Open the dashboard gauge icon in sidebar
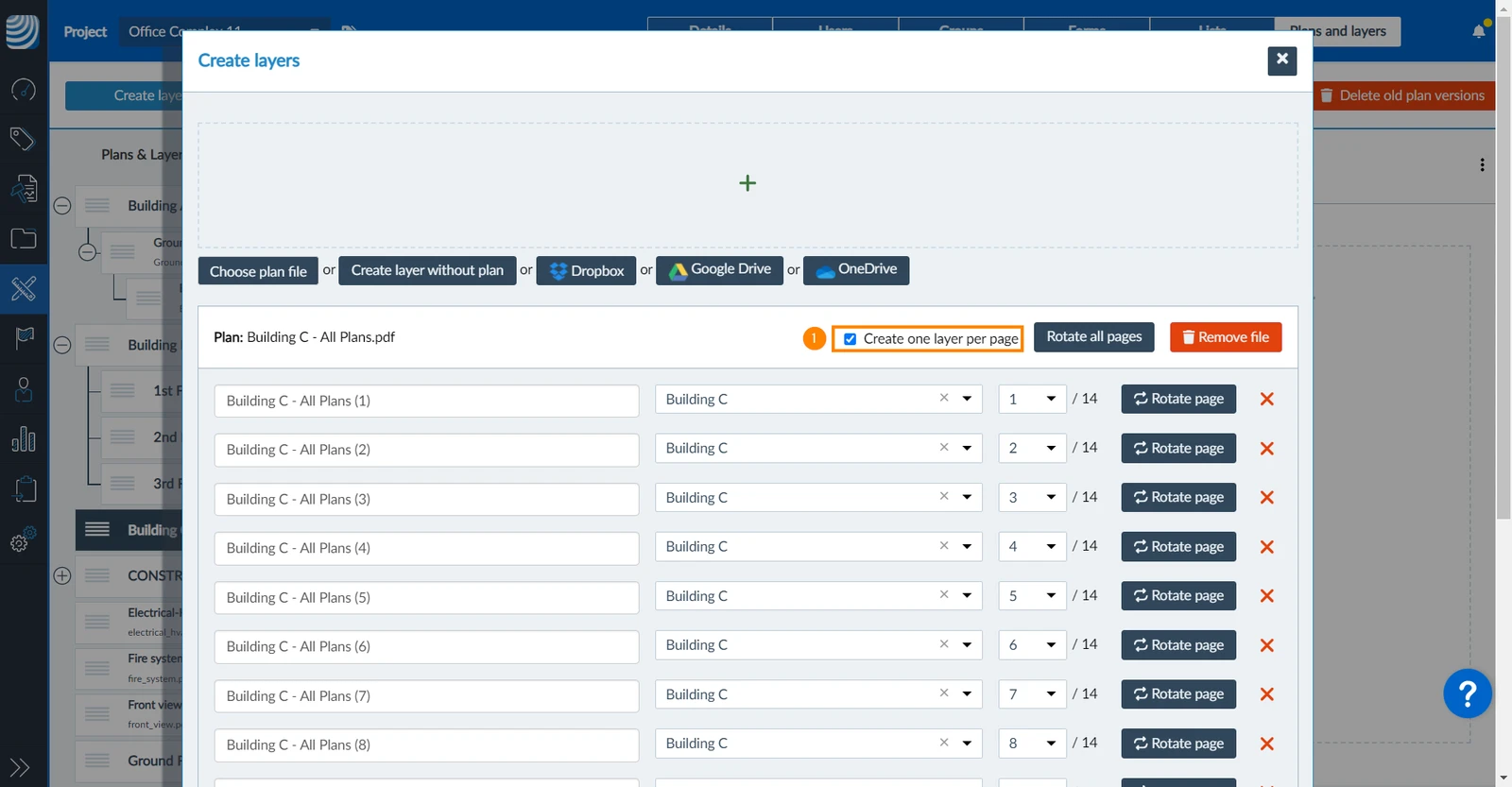This screenshot has width=1512, height=787. point(23,90)
